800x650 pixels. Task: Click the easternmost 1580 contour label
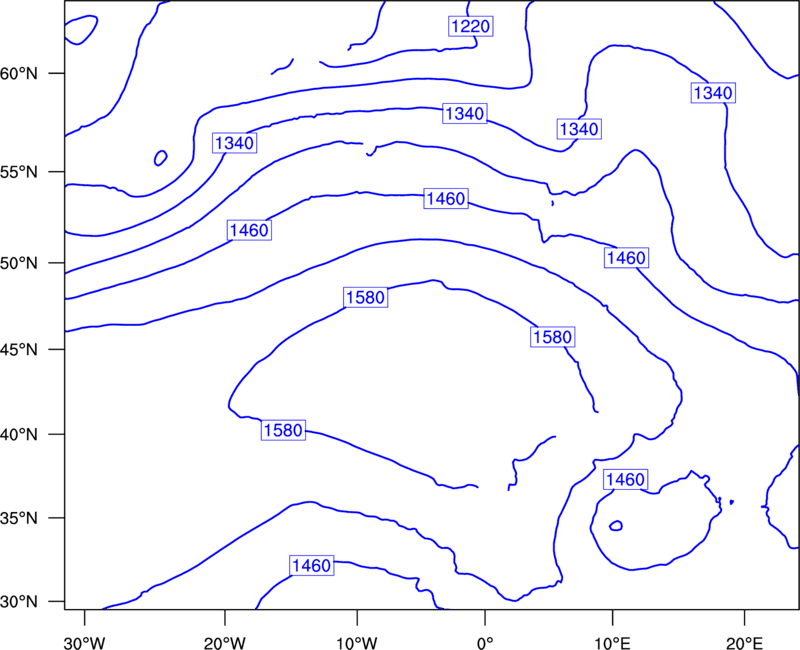pyautogui.click(x=553, y=337)
